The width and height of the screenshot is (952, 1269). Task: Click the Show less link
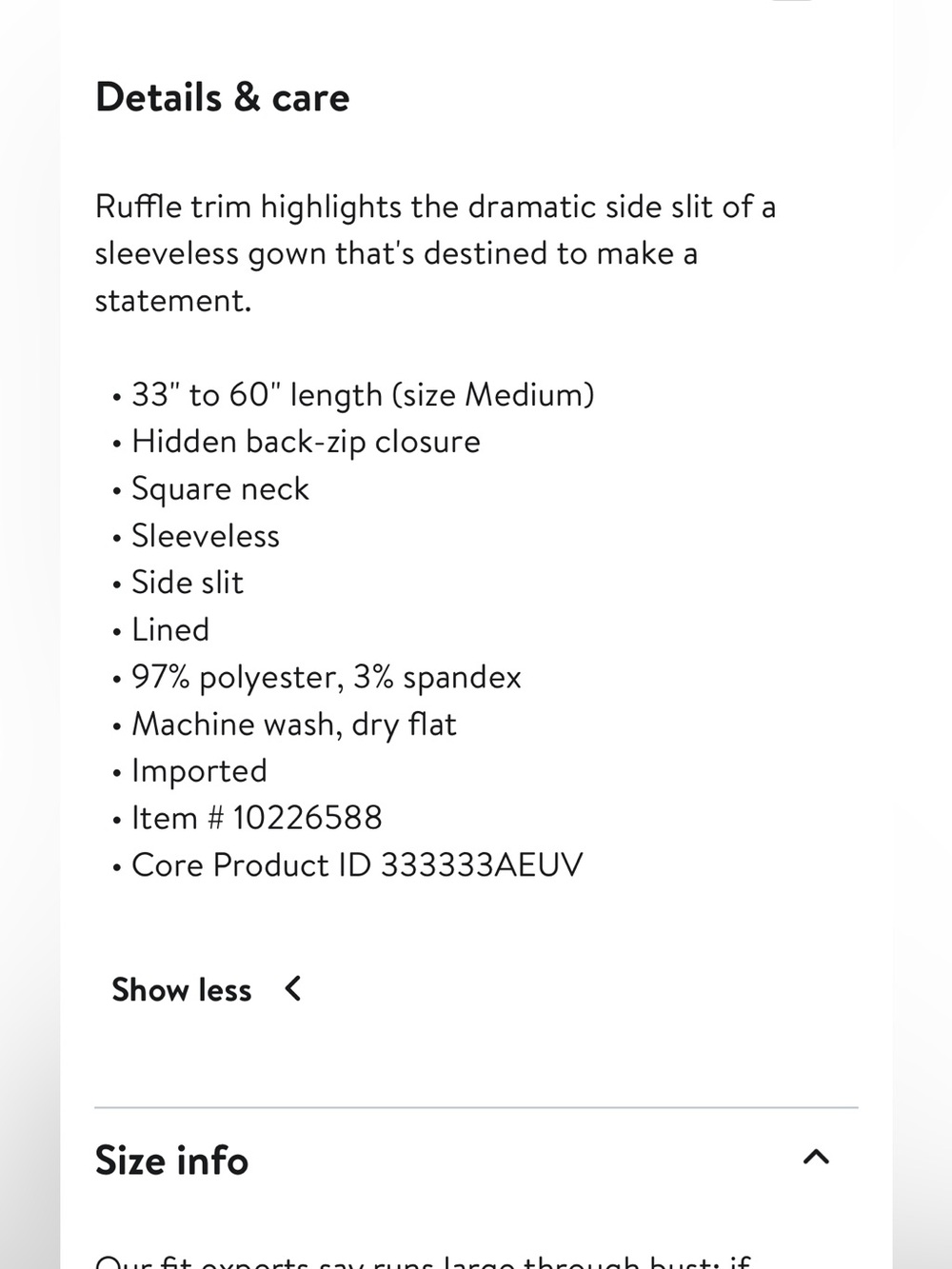pos(182,990)
